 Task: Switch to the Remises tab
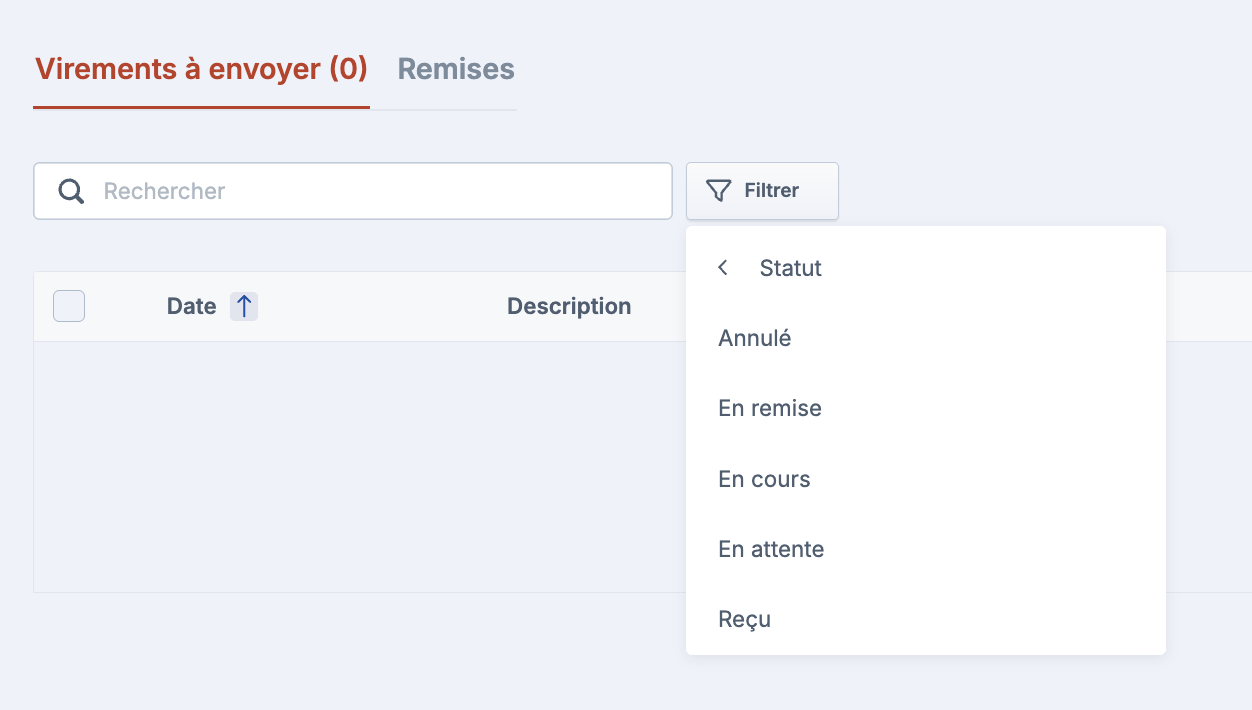point(456,69)
